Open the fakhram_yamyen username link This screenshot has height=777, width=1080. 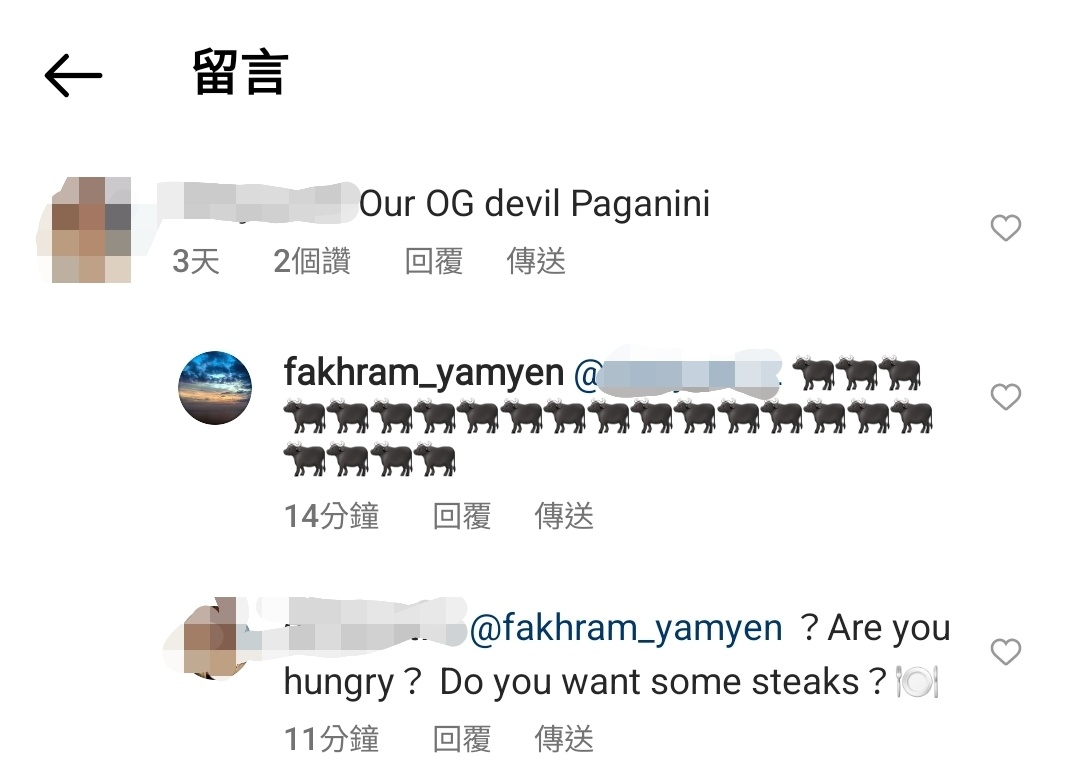(x=424, y=373)
